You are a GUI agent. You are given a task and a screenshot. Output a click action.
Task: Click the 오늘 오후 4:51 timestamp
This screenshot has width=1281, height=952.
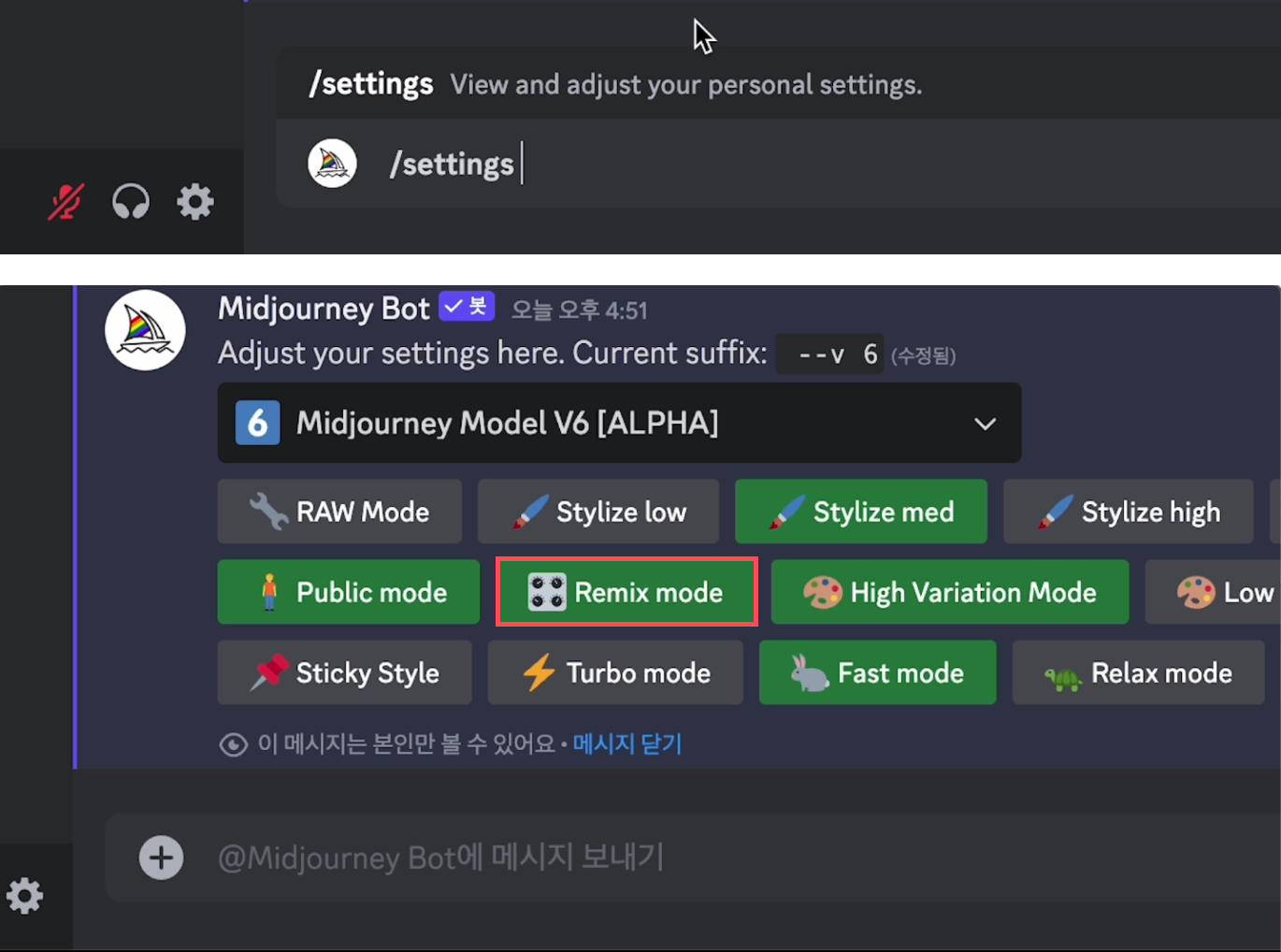[579, 310]
